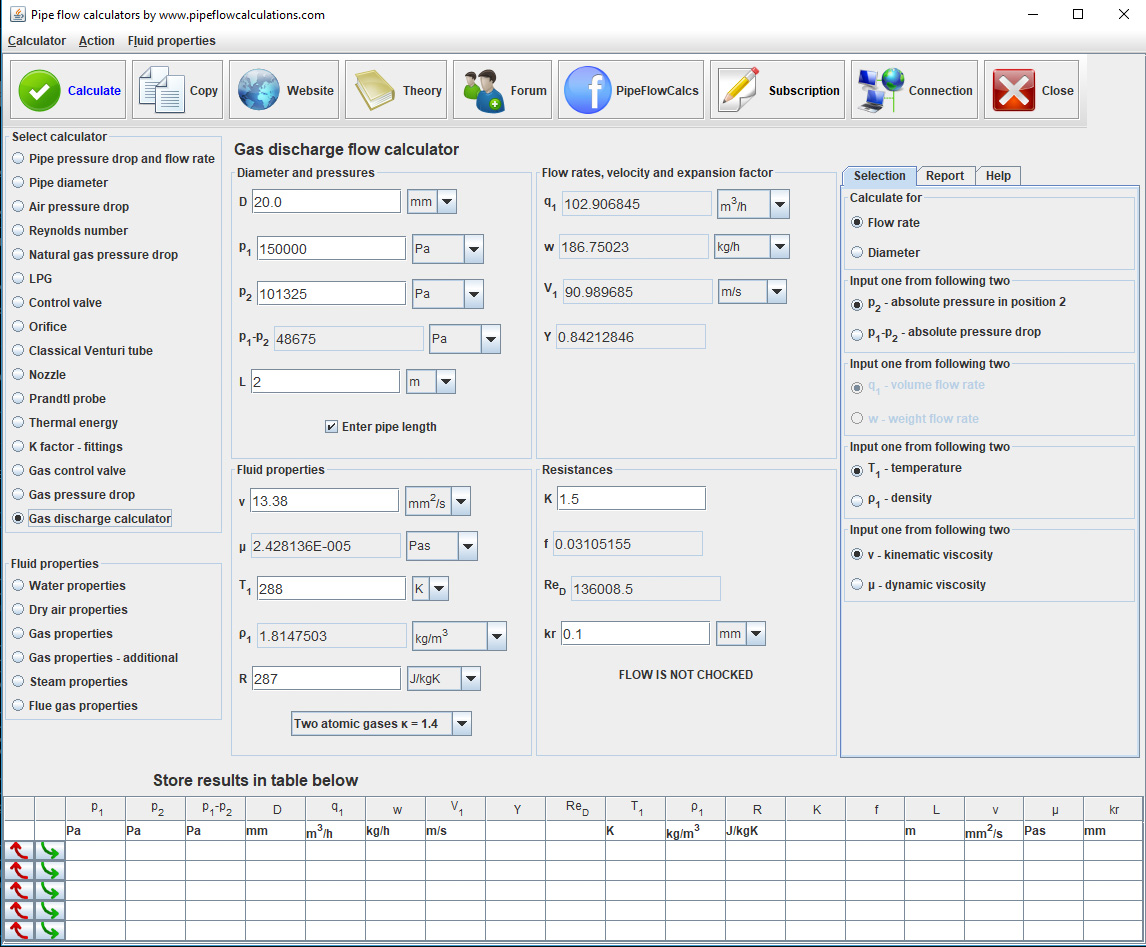
Task: Click the Website button label
Action: (x=310, y=91)
